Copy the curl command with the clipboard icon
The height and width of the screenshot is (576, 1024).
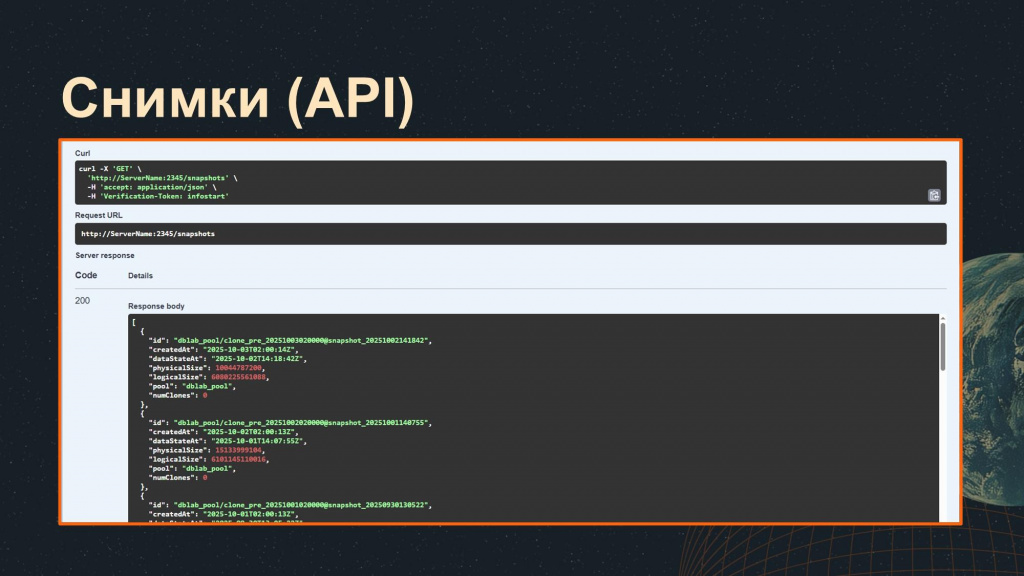pos(934,195)
